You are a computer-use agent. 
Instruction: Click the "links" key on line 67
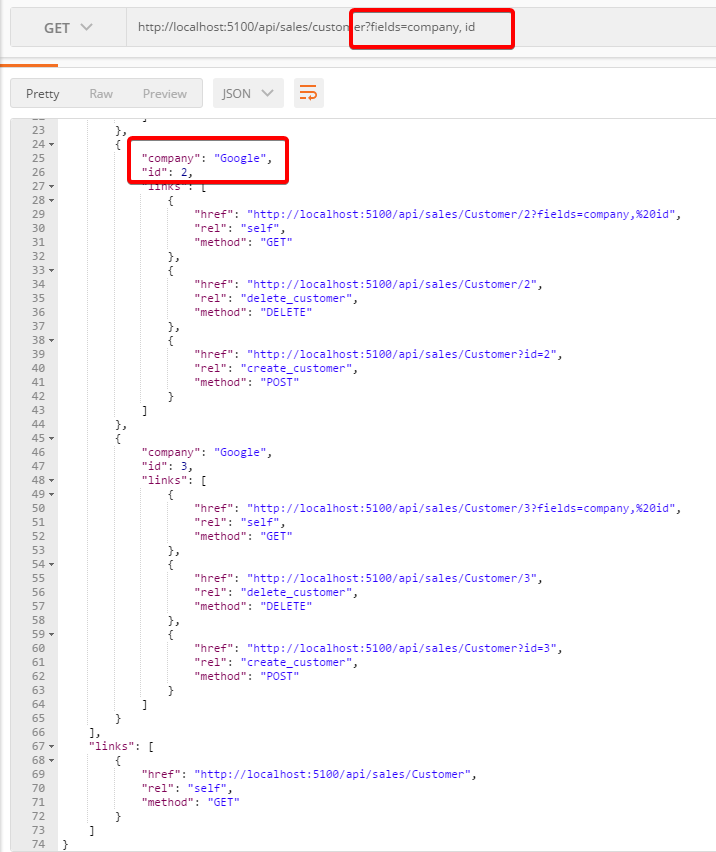[x=111, y=747]
